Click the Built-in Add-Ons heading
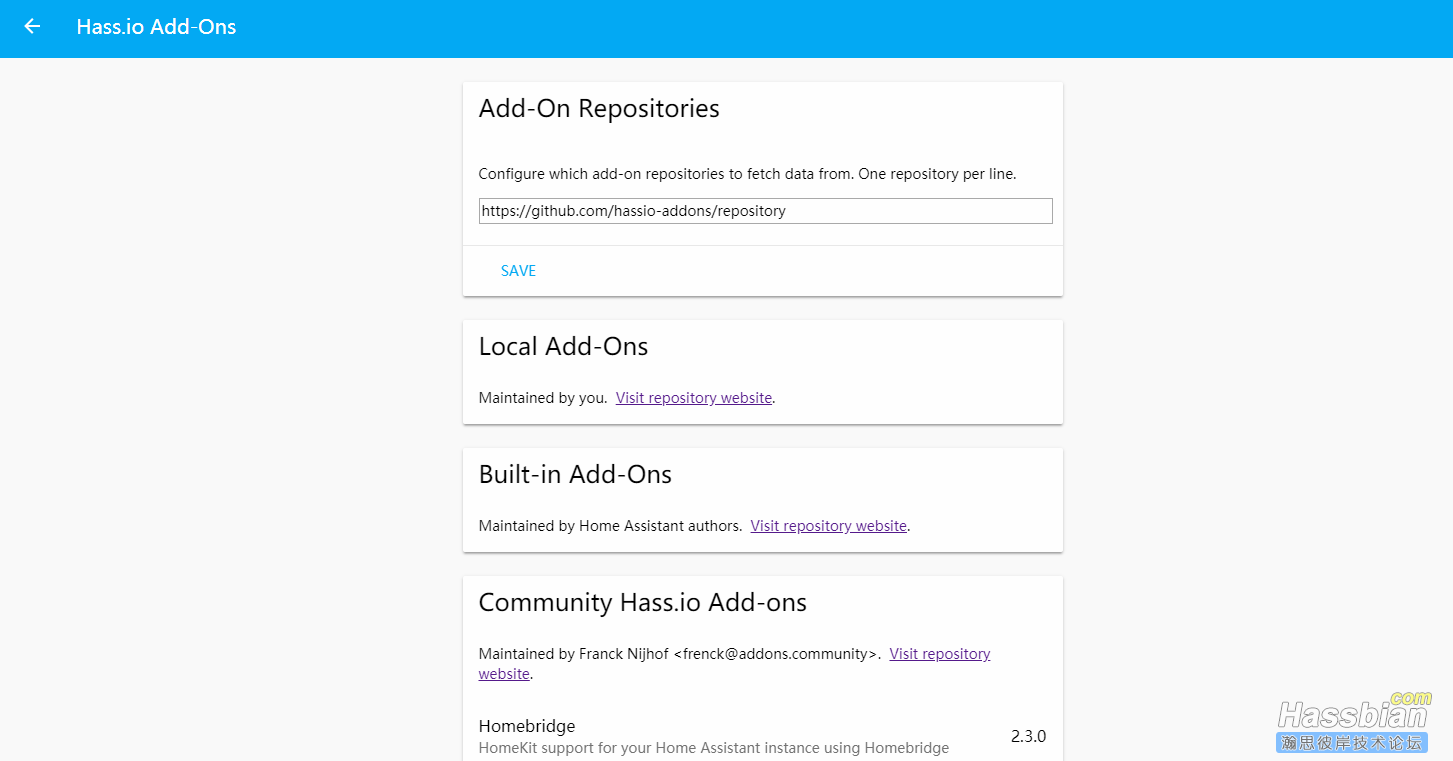 pos(575,475)
